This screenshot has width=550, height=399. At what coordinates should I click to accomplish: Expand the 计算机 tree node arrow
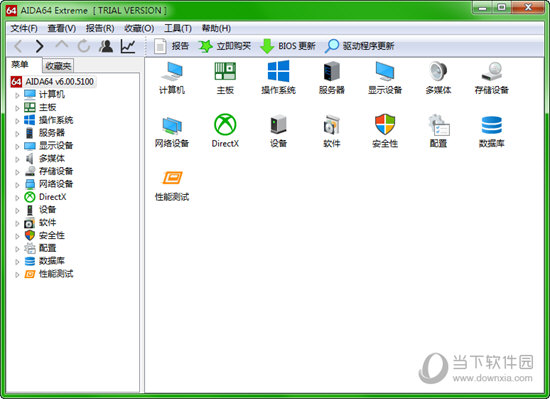(17, 95)
